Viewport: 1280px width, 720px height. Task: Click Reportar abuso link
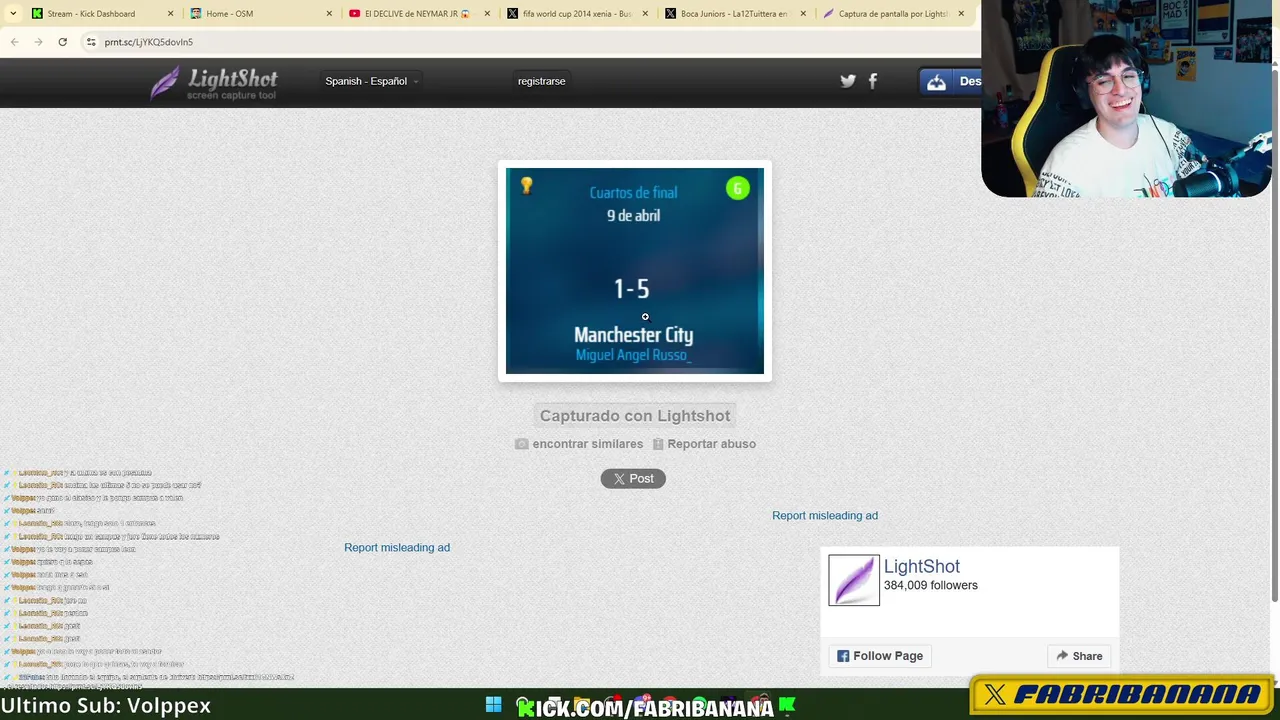[x=712, y=444]
